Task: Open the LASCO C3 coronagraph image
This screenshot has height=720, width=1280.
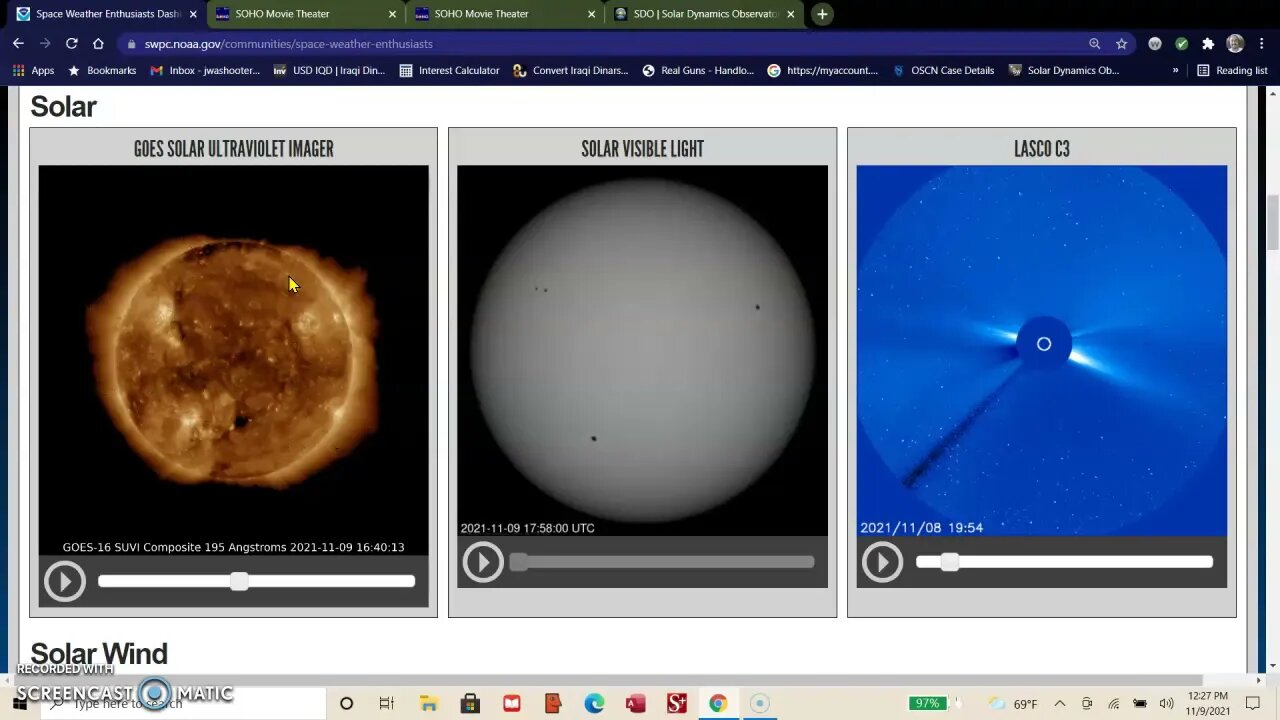Action: tap(1041, 351)
